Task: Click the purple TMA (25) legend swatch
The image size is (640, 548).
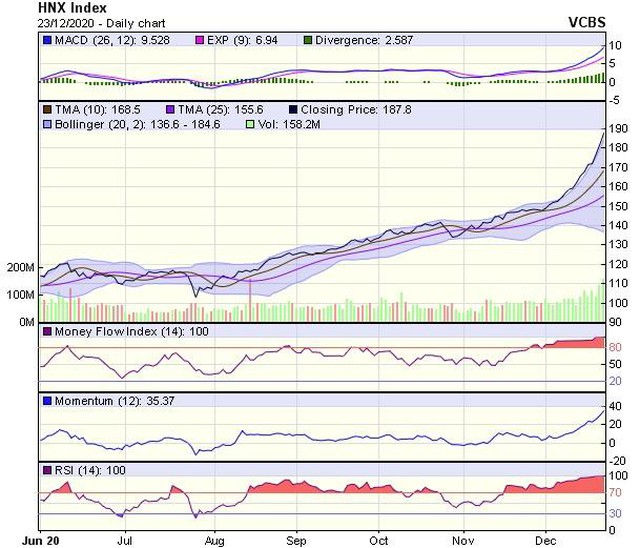Action: click(170, 109)
